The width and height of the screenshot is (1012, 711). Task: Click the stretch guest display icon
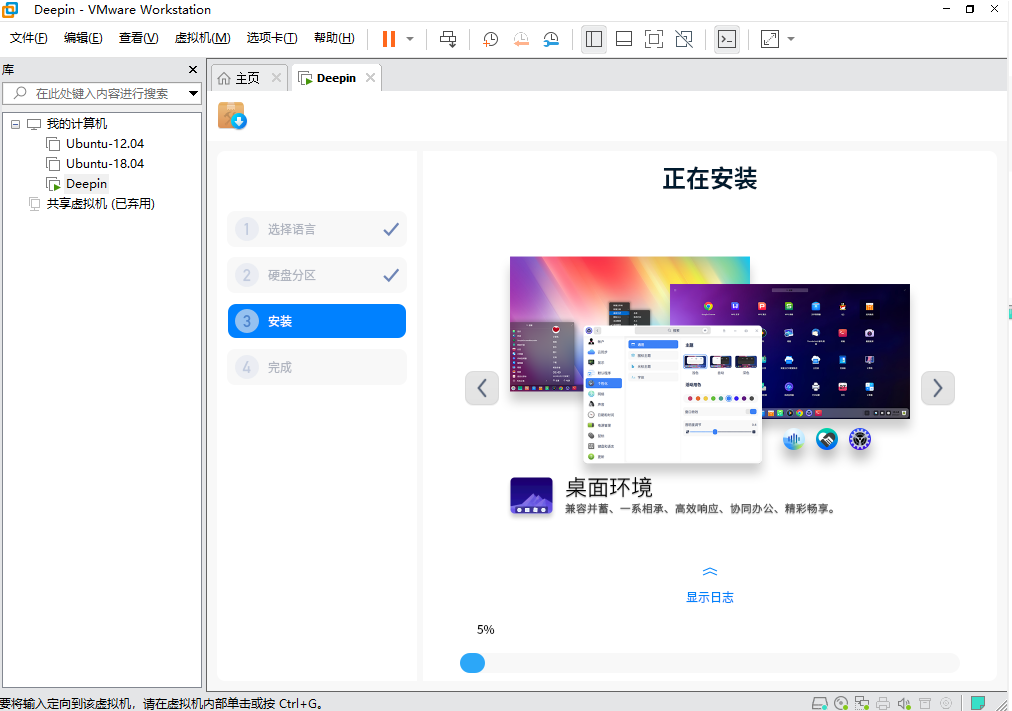pos(770,39)
